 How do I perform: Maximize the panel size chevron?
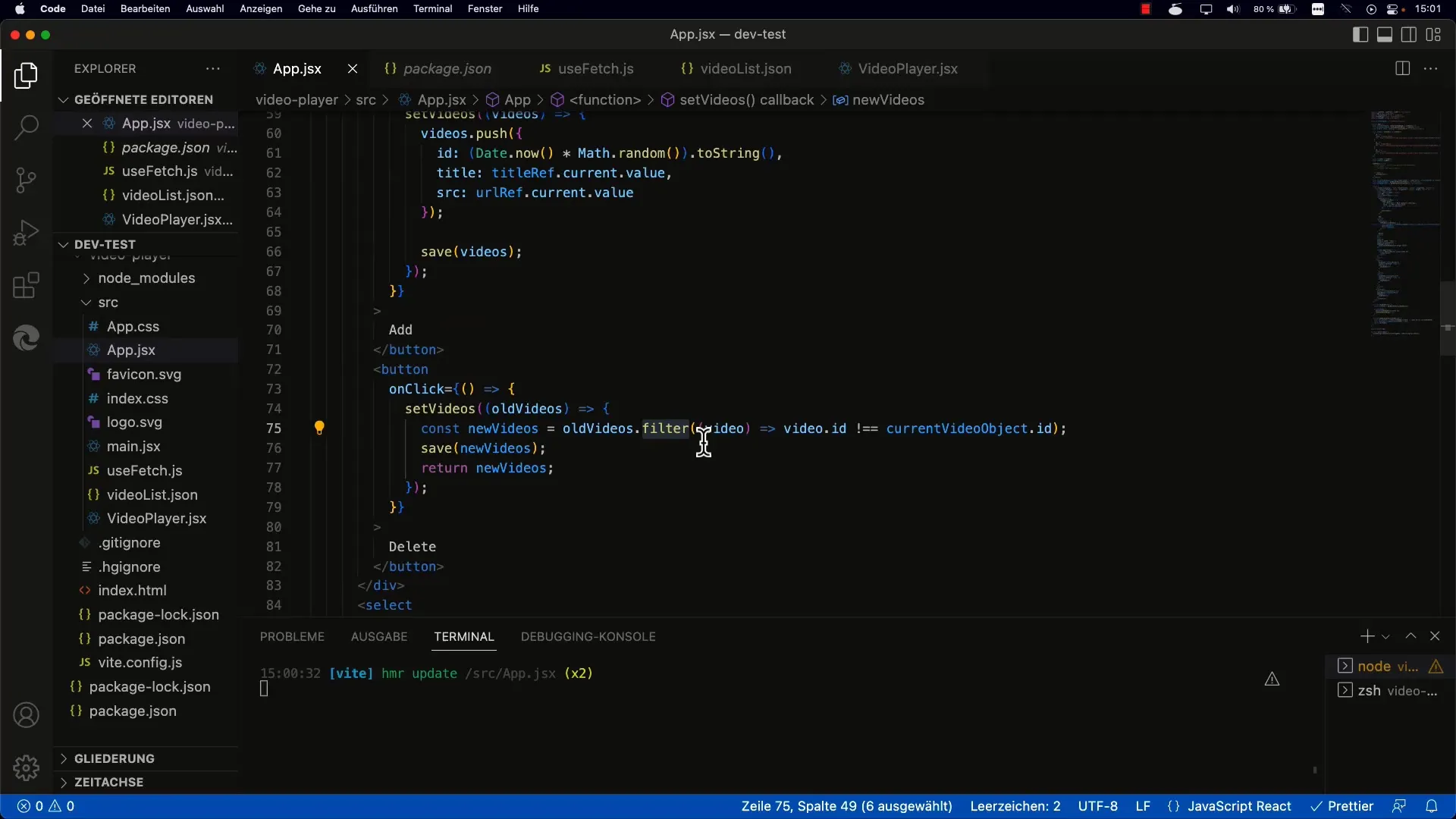[x=1410, y=636]
